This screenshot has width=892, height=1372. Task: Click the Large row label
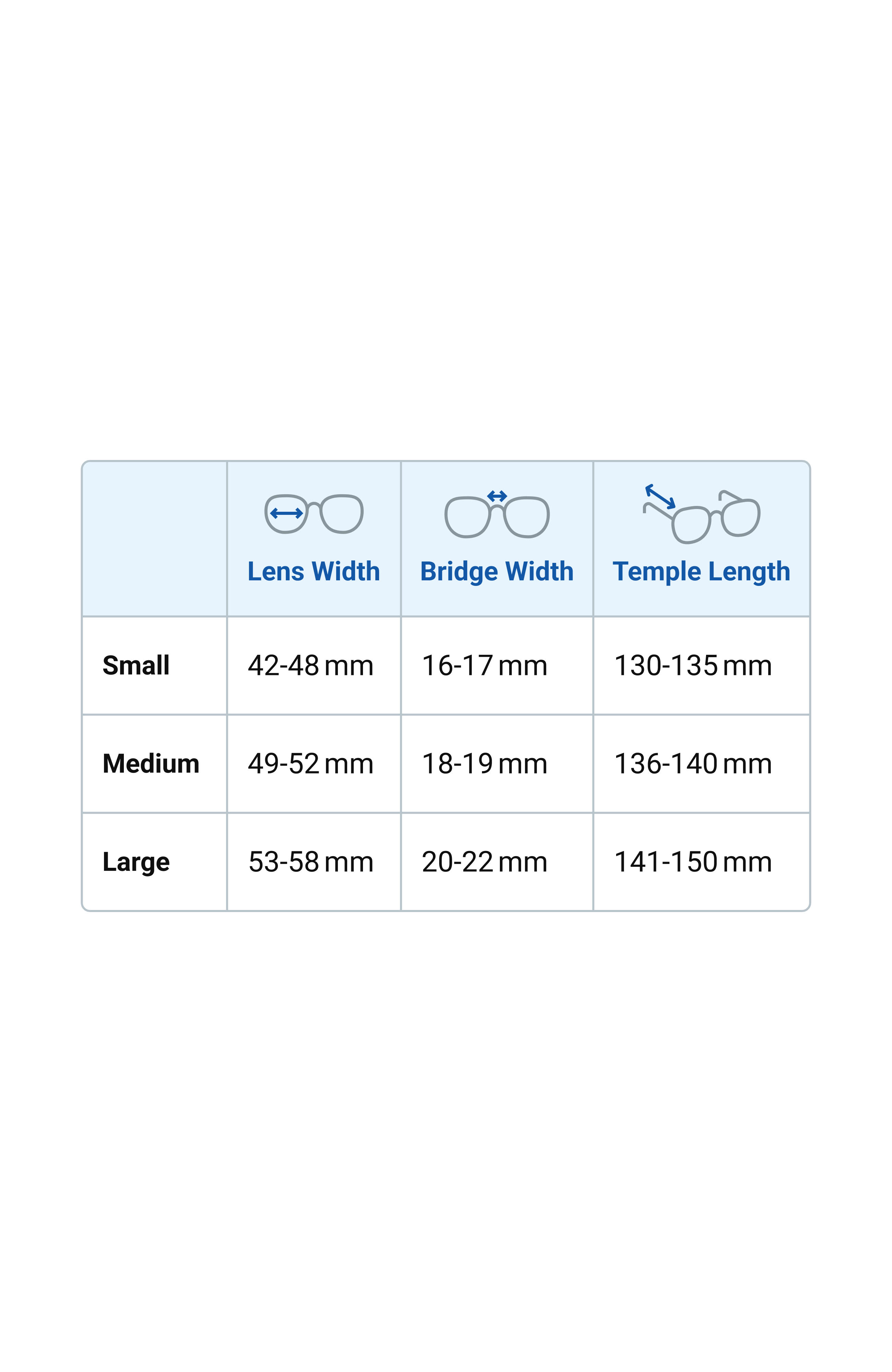(136, 862)
